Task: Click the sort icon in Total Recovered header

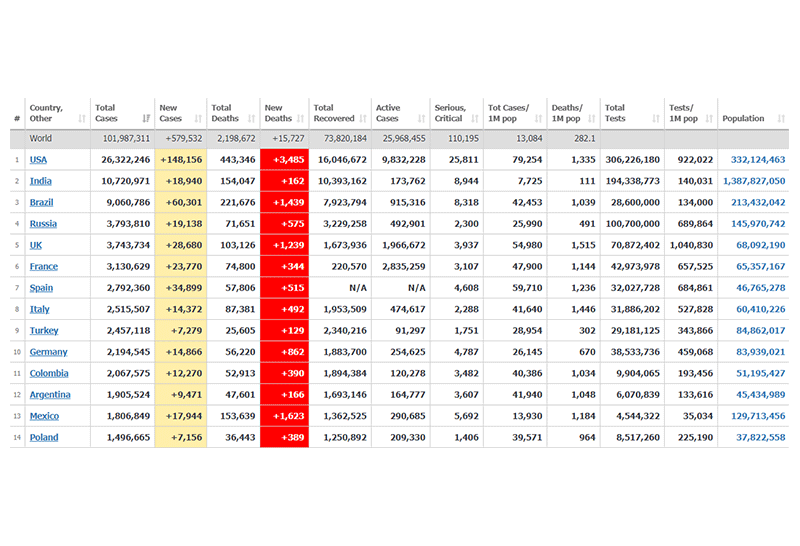Action: coord(363,119)
